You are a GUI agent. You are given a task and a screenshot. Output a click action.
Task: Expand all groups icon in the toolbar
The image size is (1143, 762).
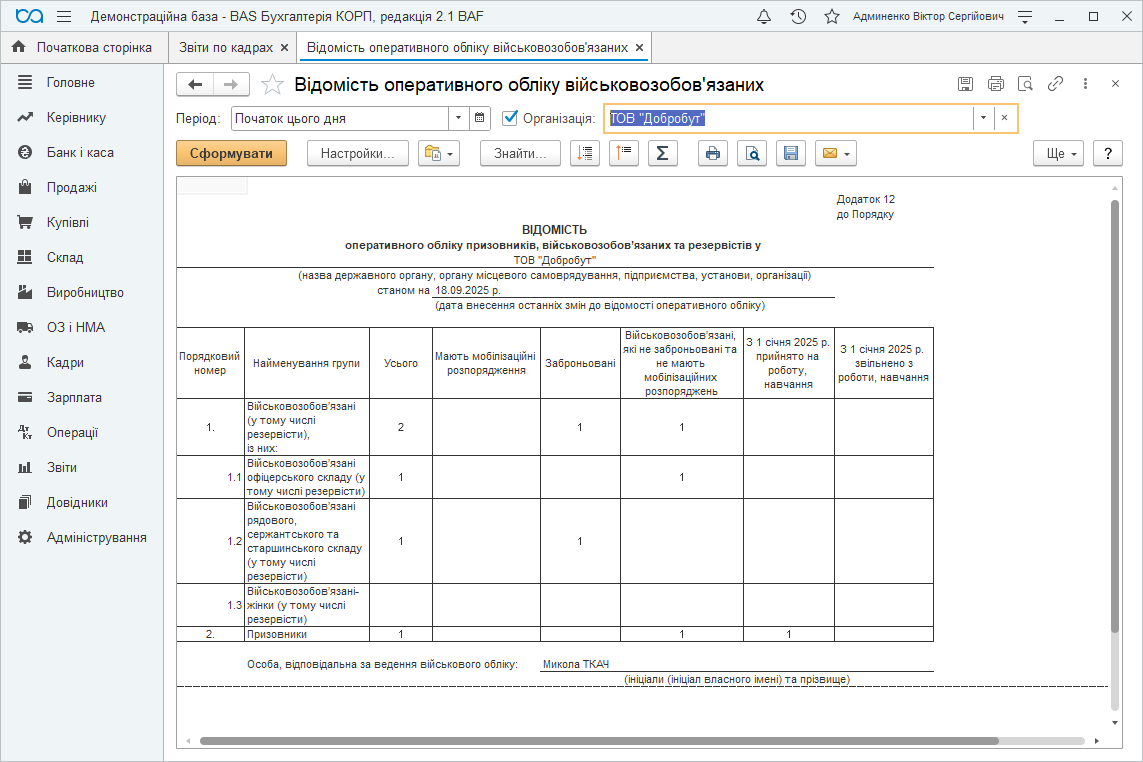click(585, 153)
